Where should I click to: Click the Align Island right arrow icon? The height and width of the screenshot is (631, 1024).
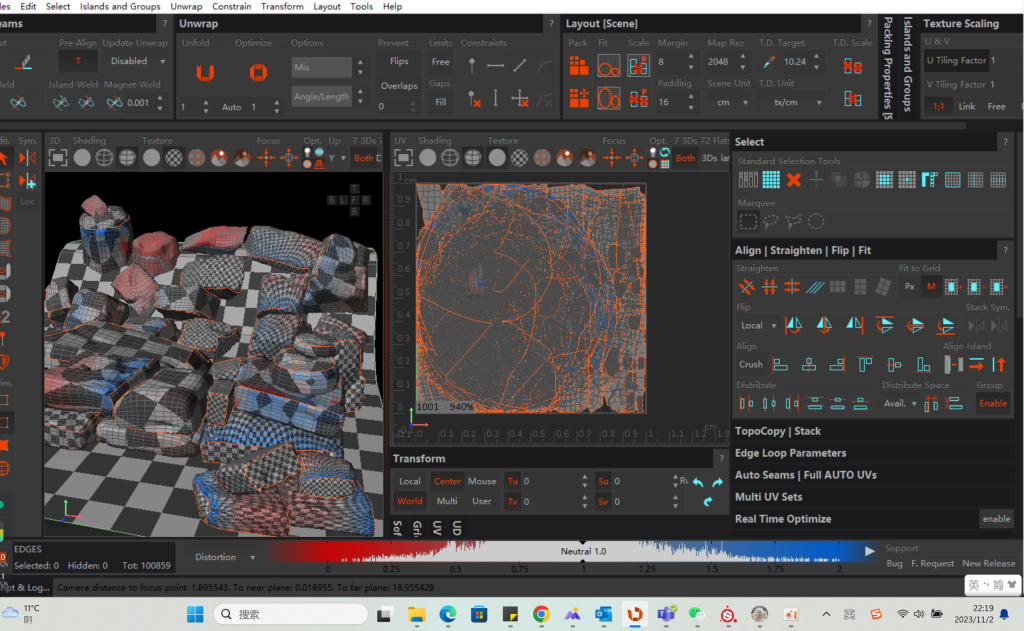coord(977,364)
